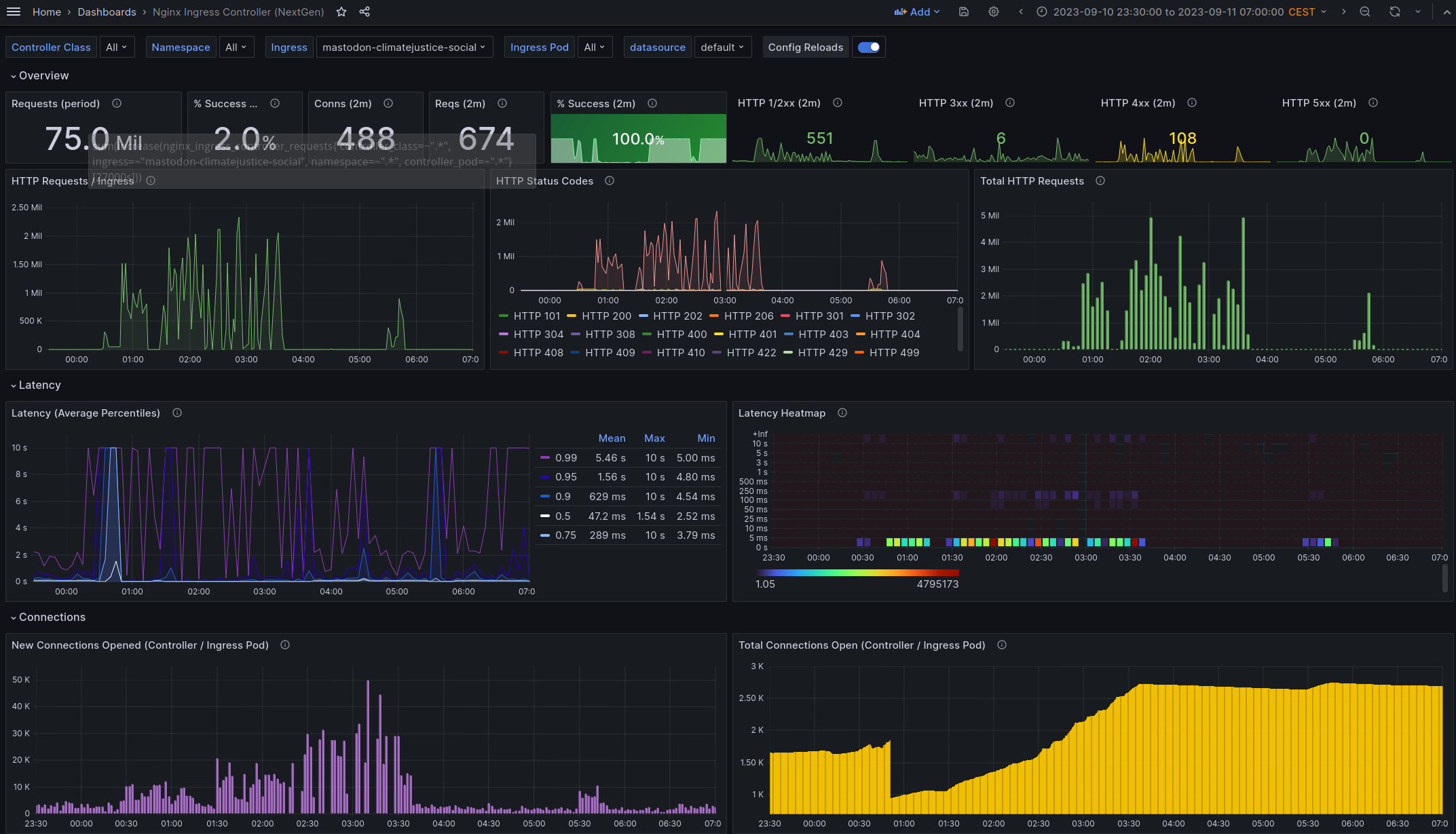Share the dashboard via share icon
Image resolution: width=1456 pixels, height=834 pixels.
pos(365,12)
